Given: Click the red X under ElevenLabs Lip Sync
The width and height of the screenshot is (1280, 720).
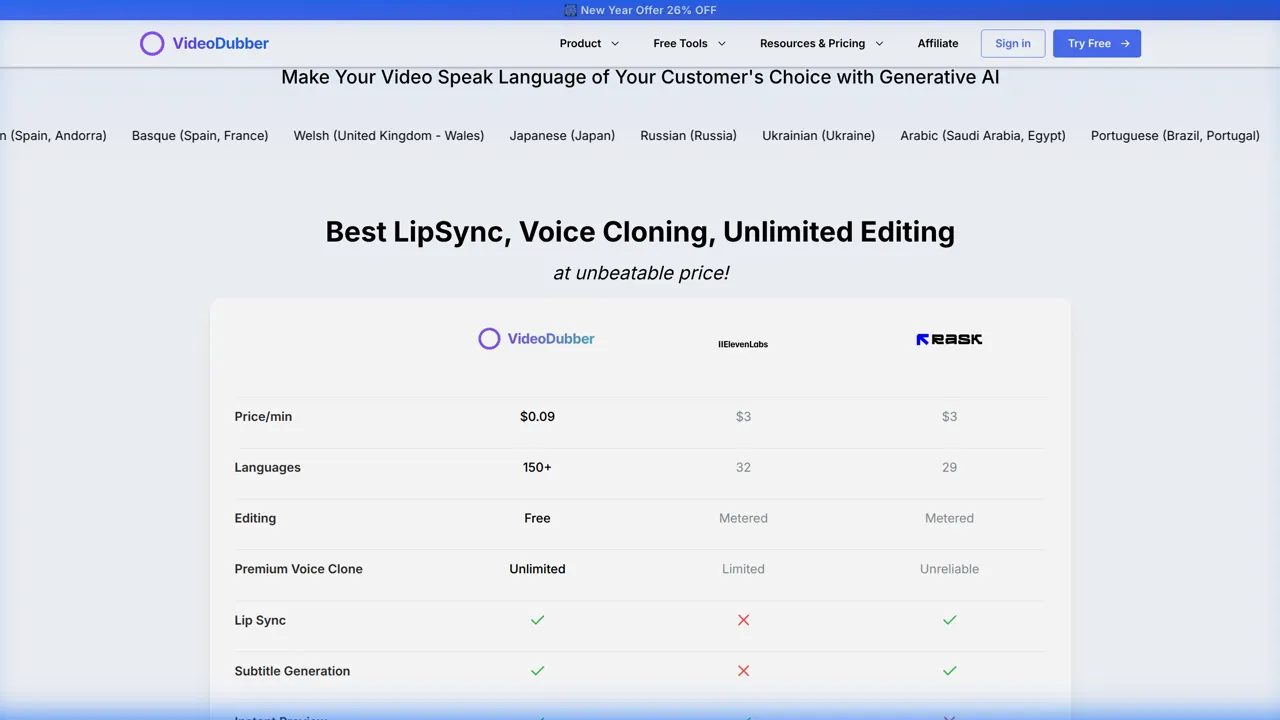Looking at the screenshot, I should click(x=743, y=620).
